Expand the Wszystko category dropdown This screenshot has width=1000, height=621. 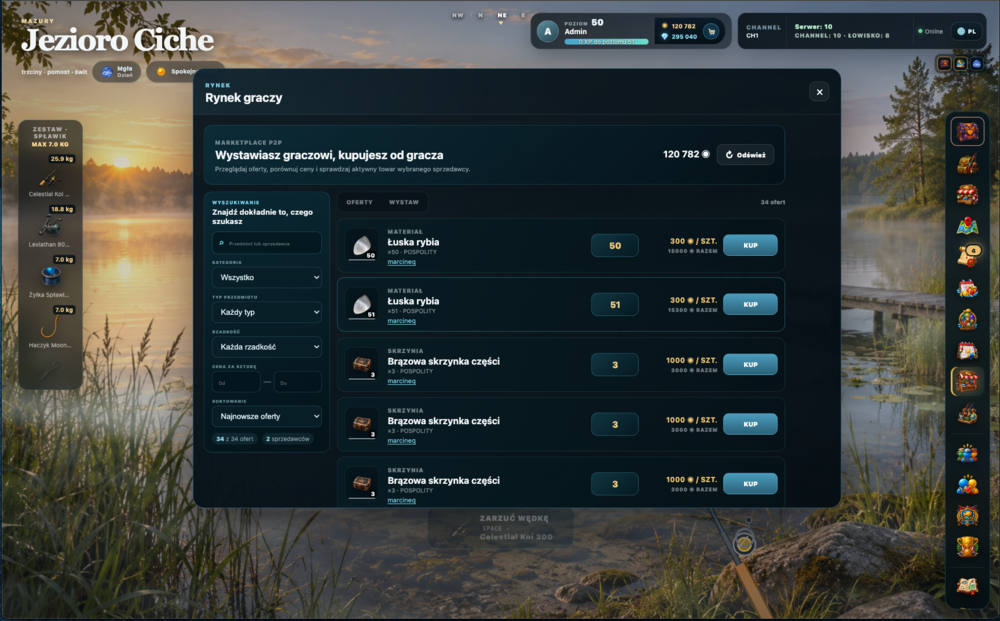(x=267, y=277)
